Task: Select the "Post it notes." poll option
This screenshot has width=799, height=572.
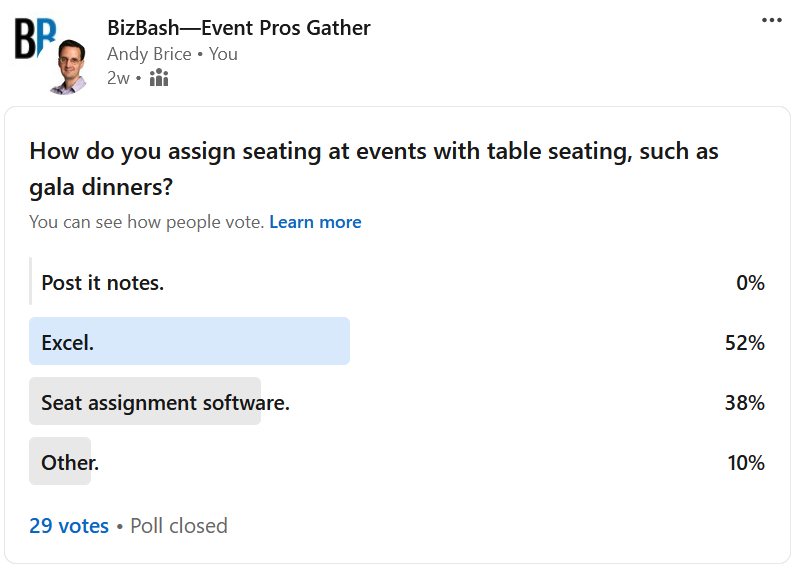Action: click(102, 283)
